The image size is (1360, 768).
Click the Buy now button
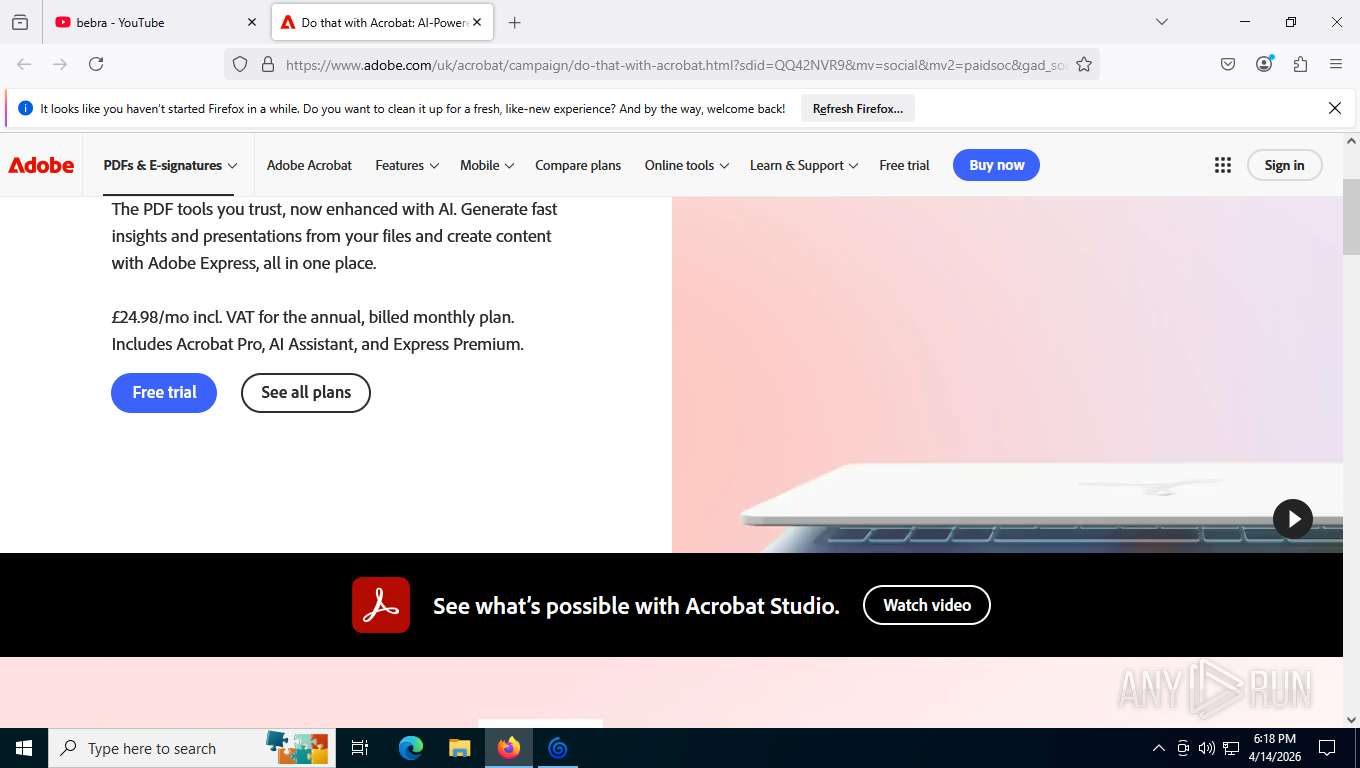click(x=996, y=165)
